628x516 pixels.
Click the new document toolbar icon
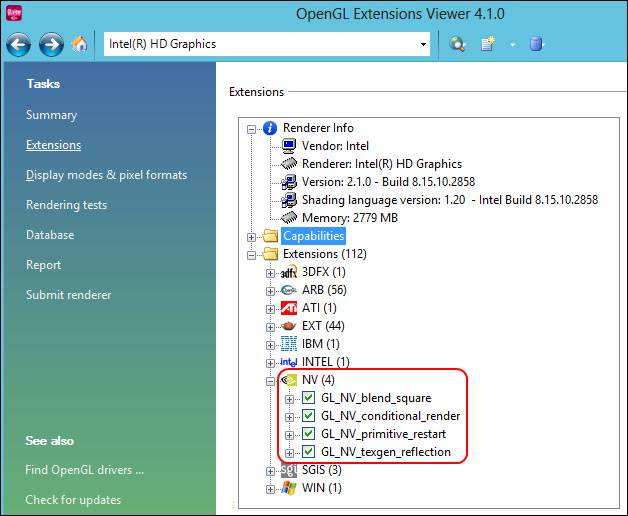[x=489, y=44]
